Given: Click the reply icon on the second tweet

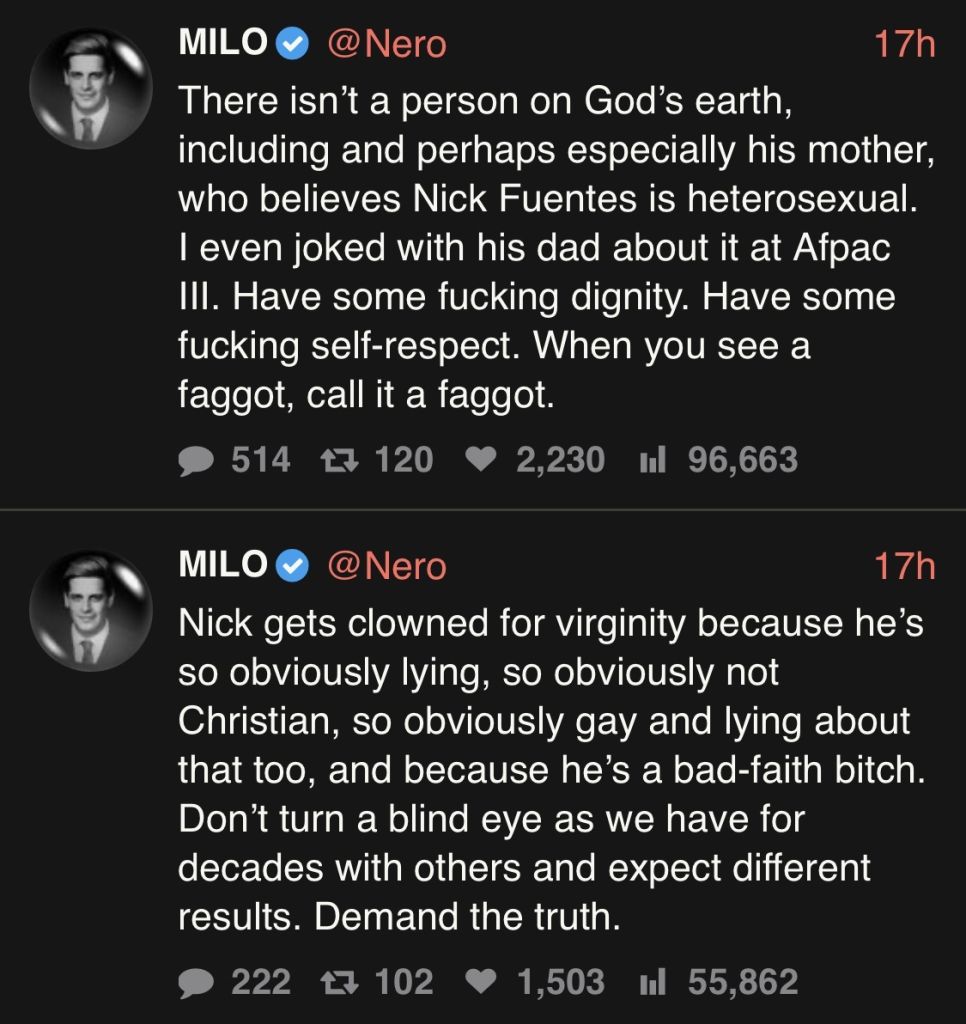Looking at the screenshot, I should (x=198, y=983).
